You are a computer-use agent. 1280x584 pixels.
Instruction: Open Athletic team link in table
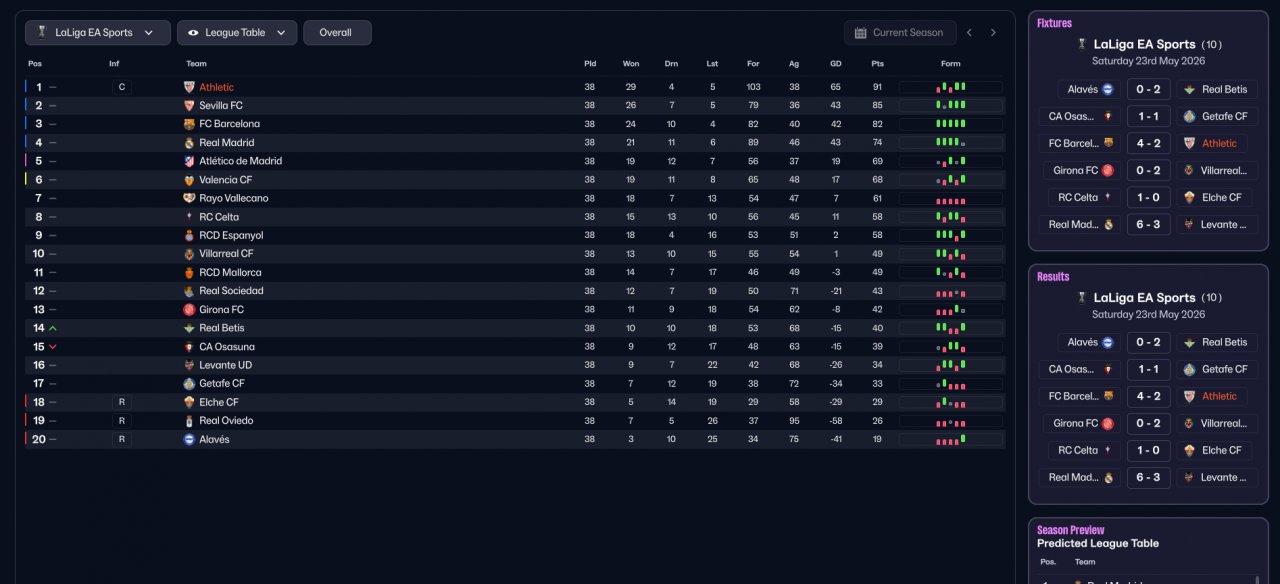coord(217,87)
